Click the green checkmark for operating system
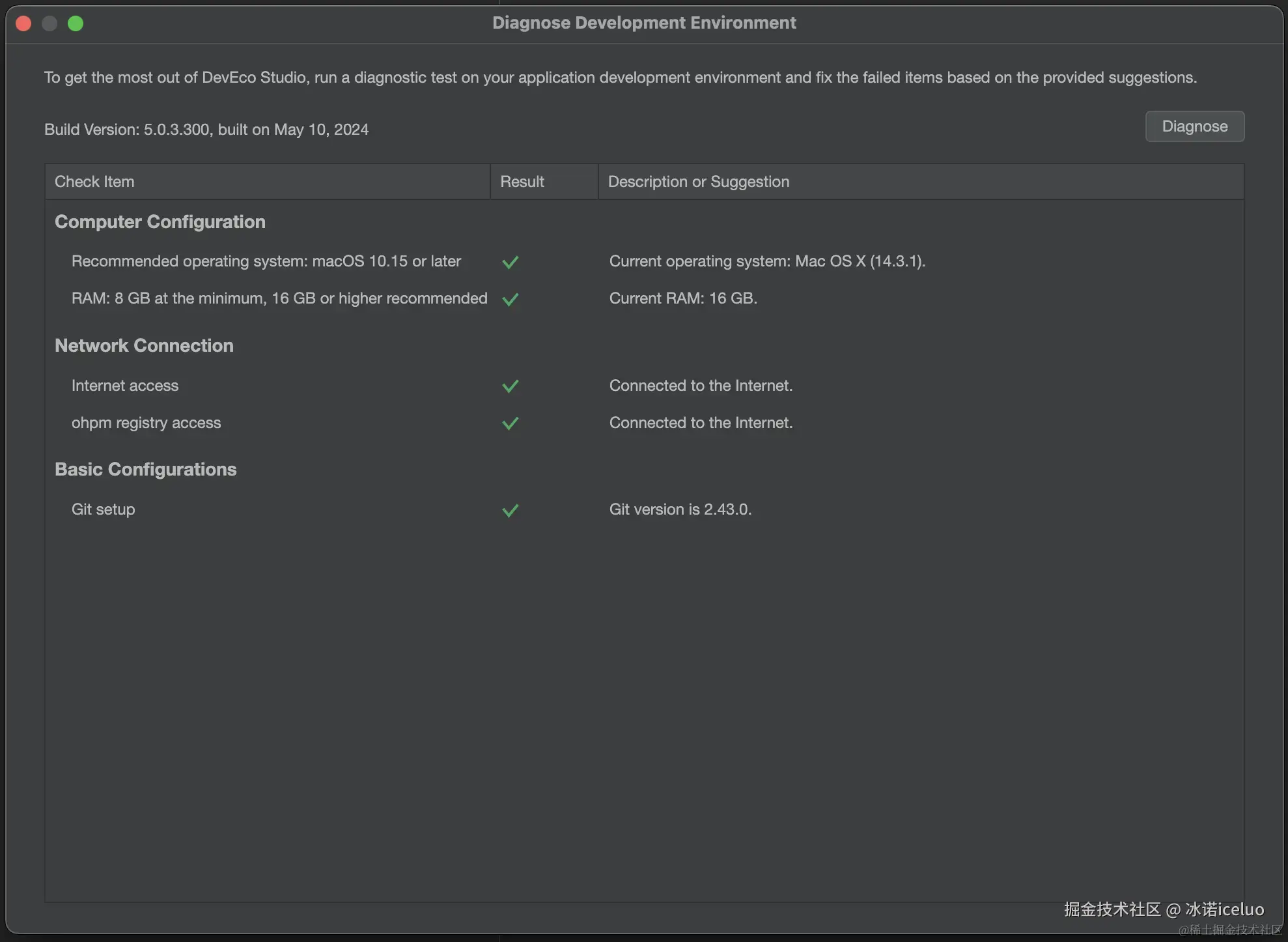 (x=511, y=262)
